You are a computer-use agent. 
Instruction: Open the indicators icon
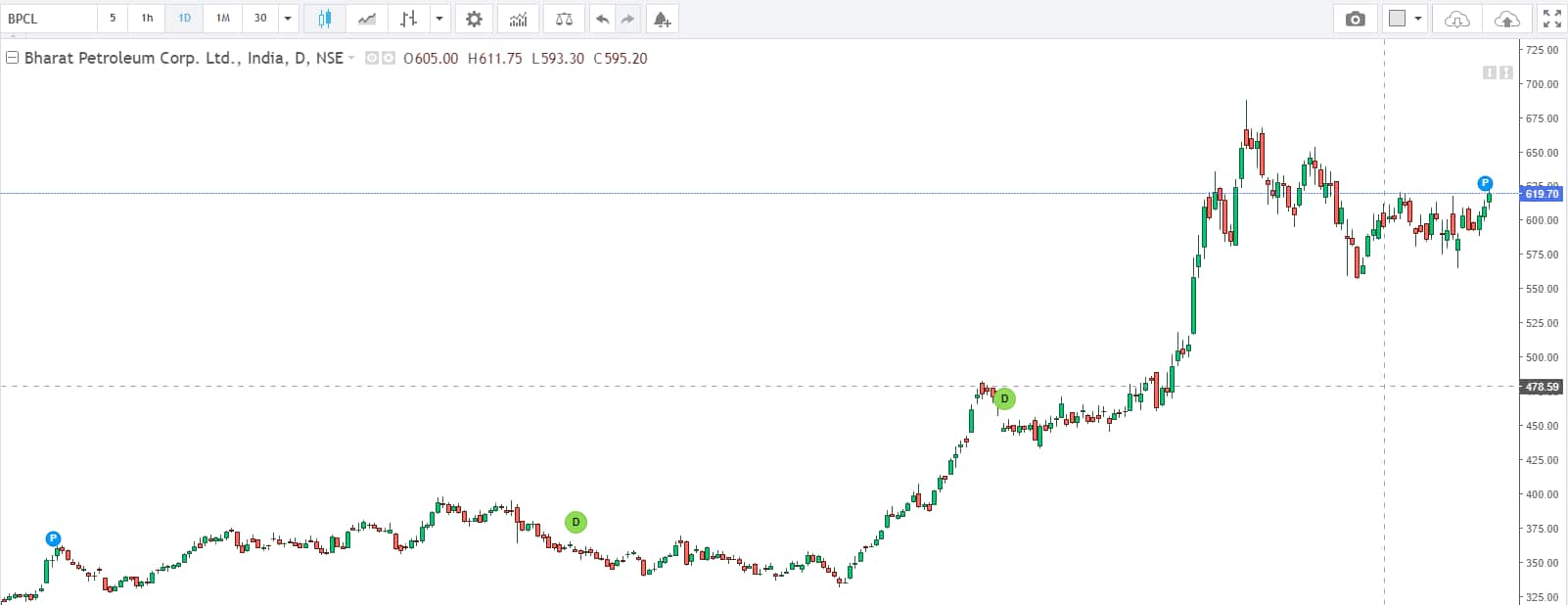[x=519, y=19]
